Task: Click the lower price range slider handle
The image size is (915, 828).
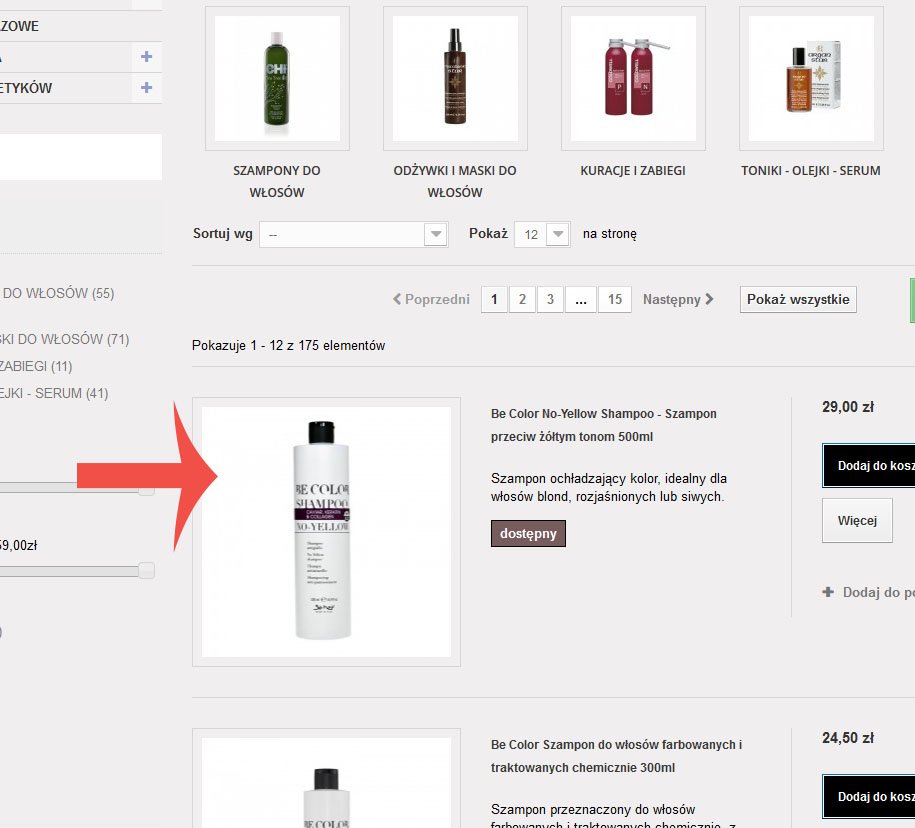Action: point(146,570)
